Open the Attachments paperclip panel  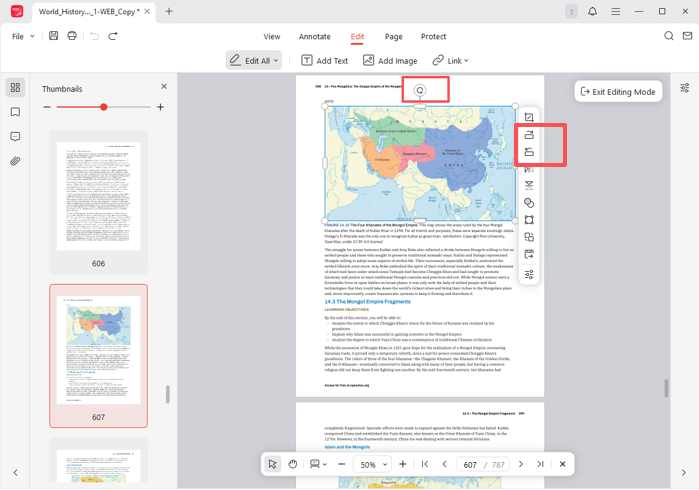pos(15,161)
